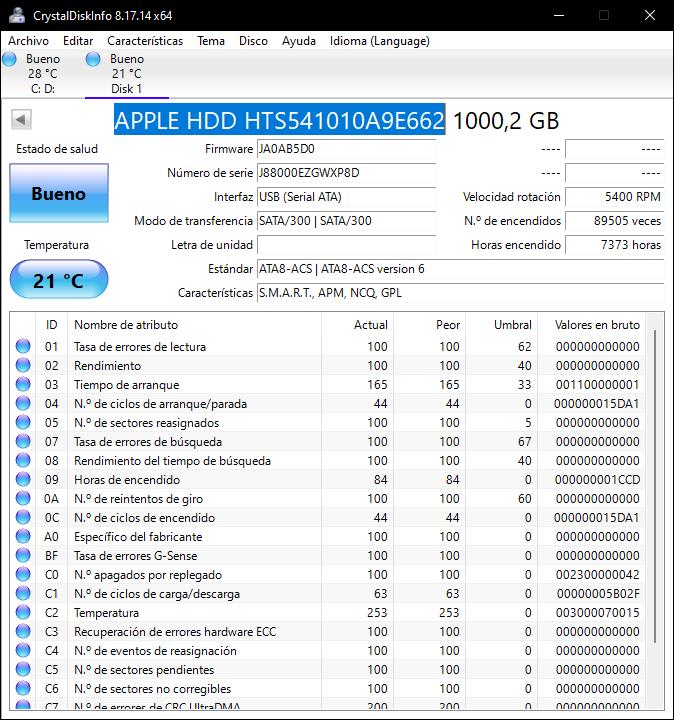Click the empty Letra de unidad field

(346, 245)
